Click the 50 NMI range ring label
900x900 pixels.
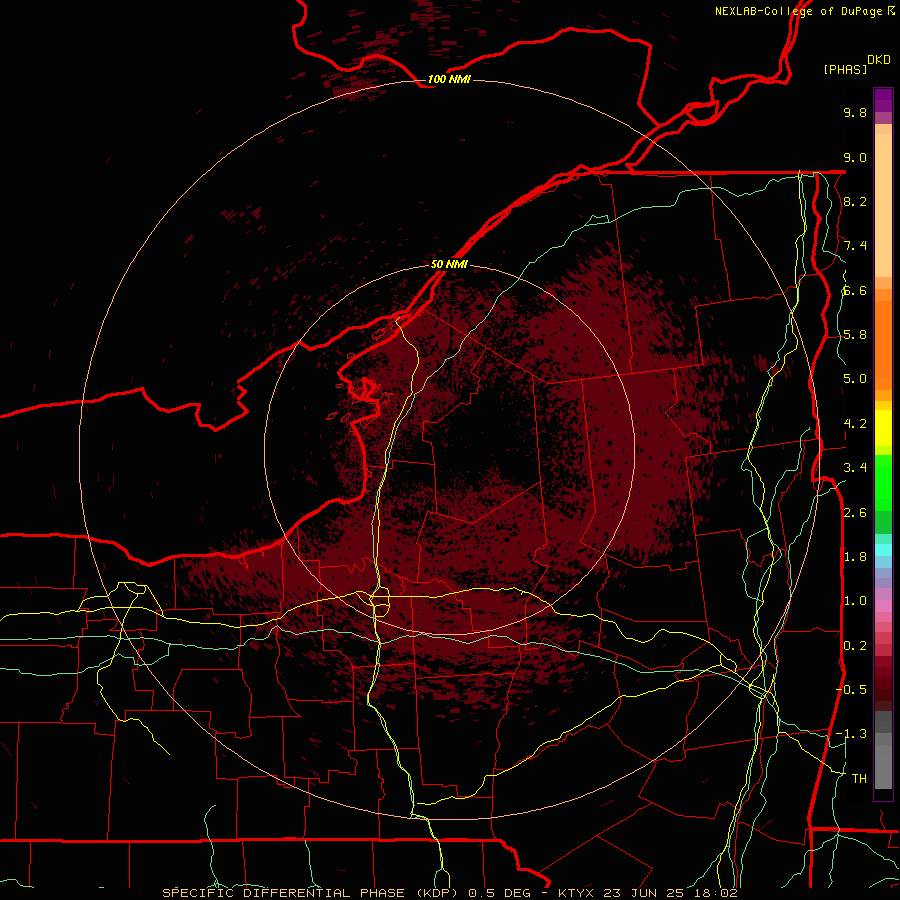[x=449, y=264]
